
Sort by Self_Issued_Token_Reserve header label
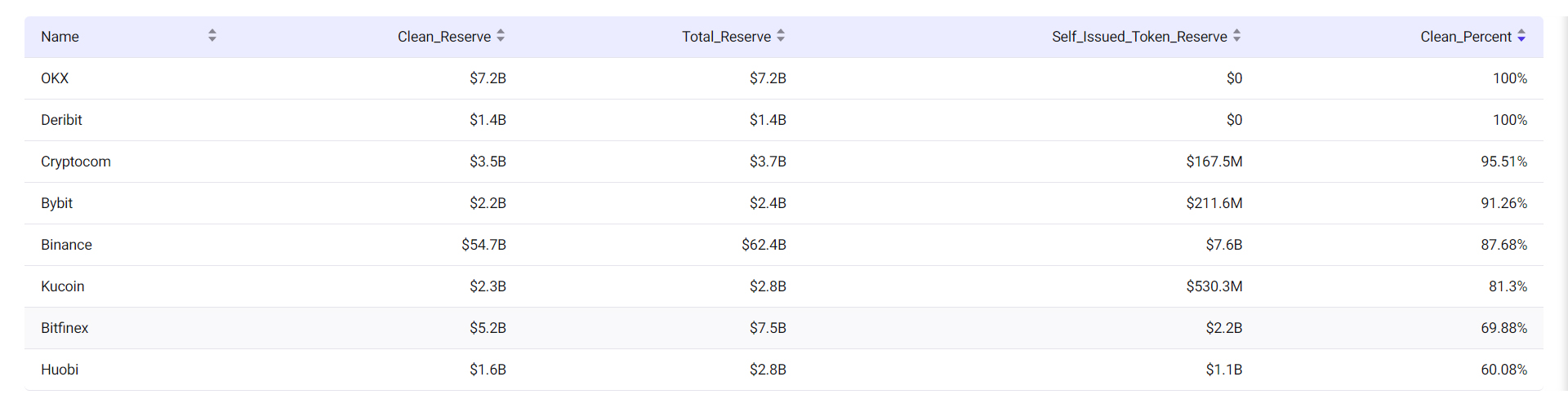coord(1139,37)
